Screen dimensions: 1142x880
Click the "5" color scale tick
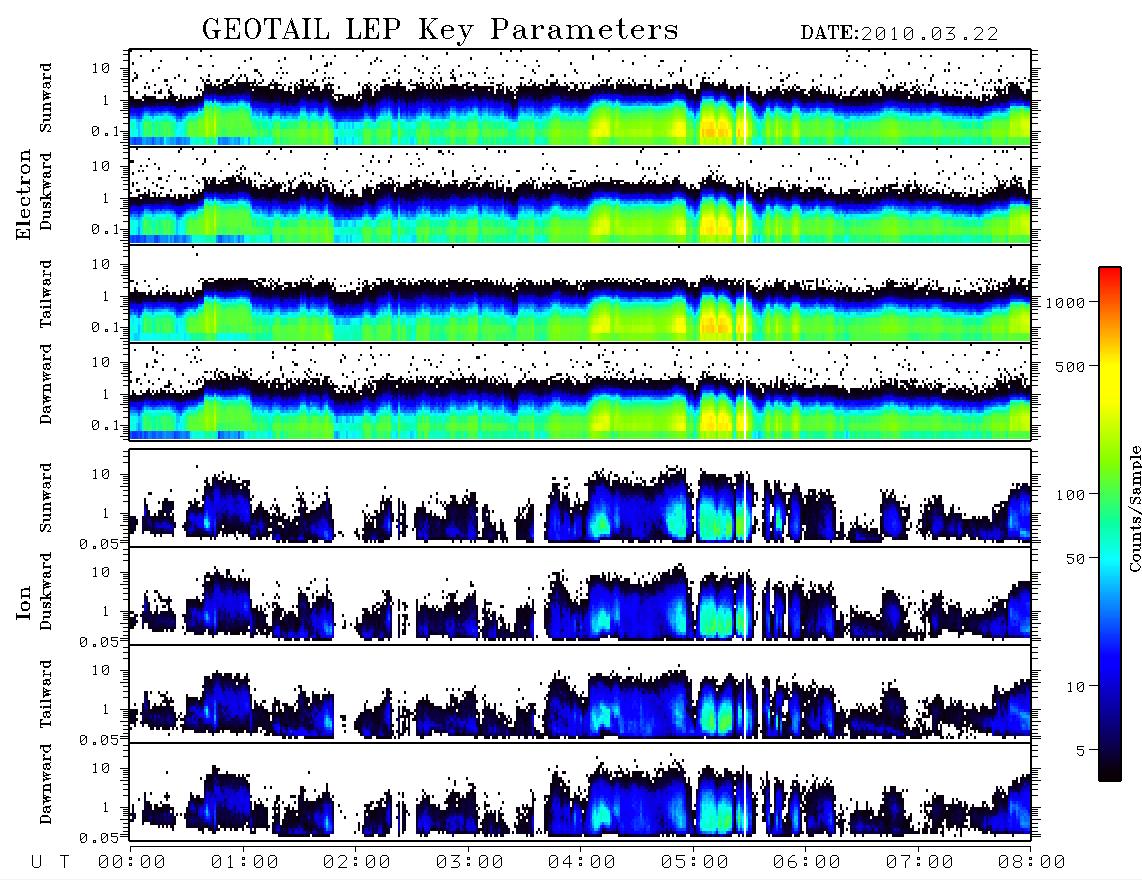coord(1081,750)
